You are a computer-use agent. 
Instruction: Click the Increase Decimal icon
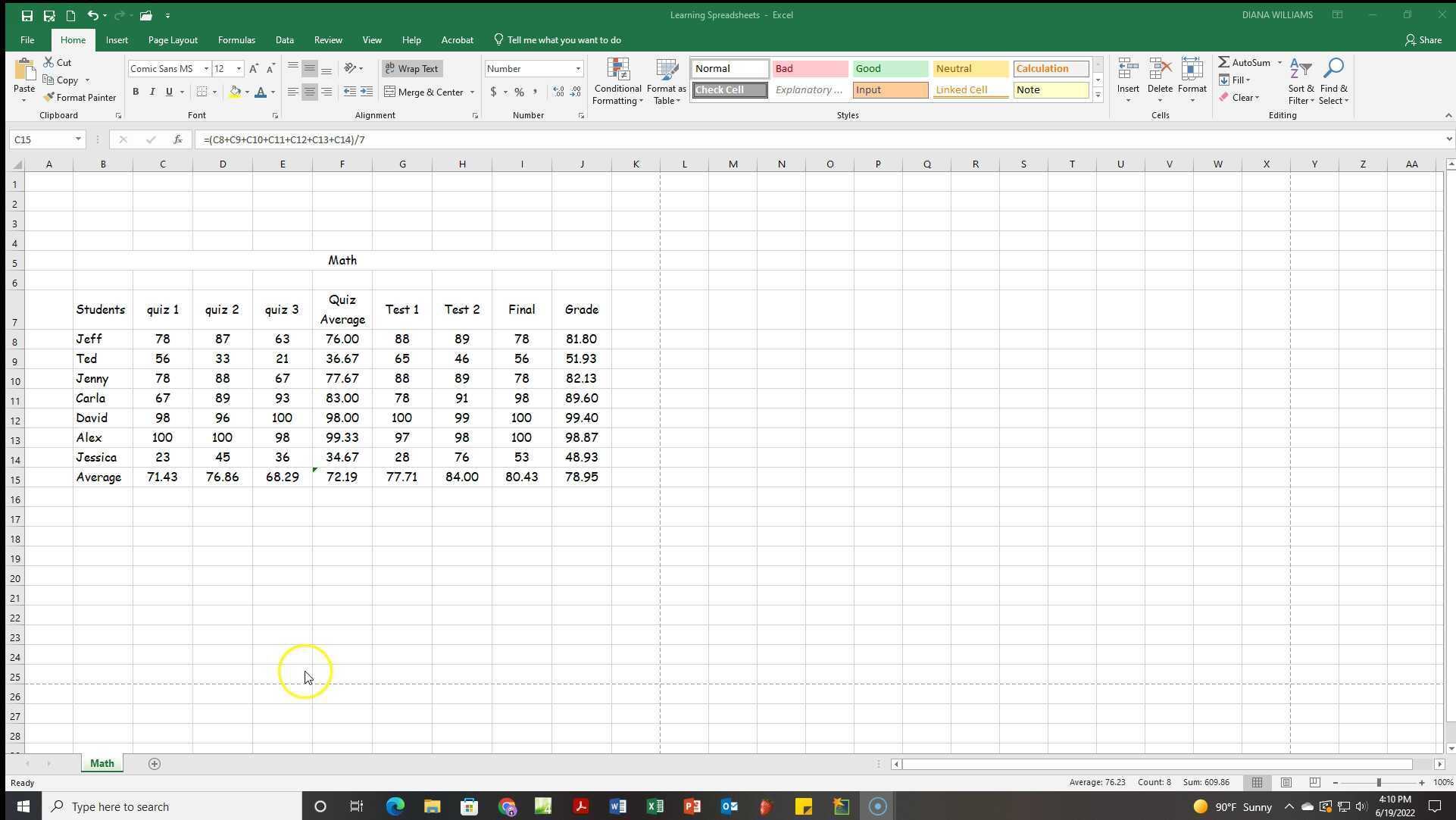pyautogui.click(x=557, y=92)
